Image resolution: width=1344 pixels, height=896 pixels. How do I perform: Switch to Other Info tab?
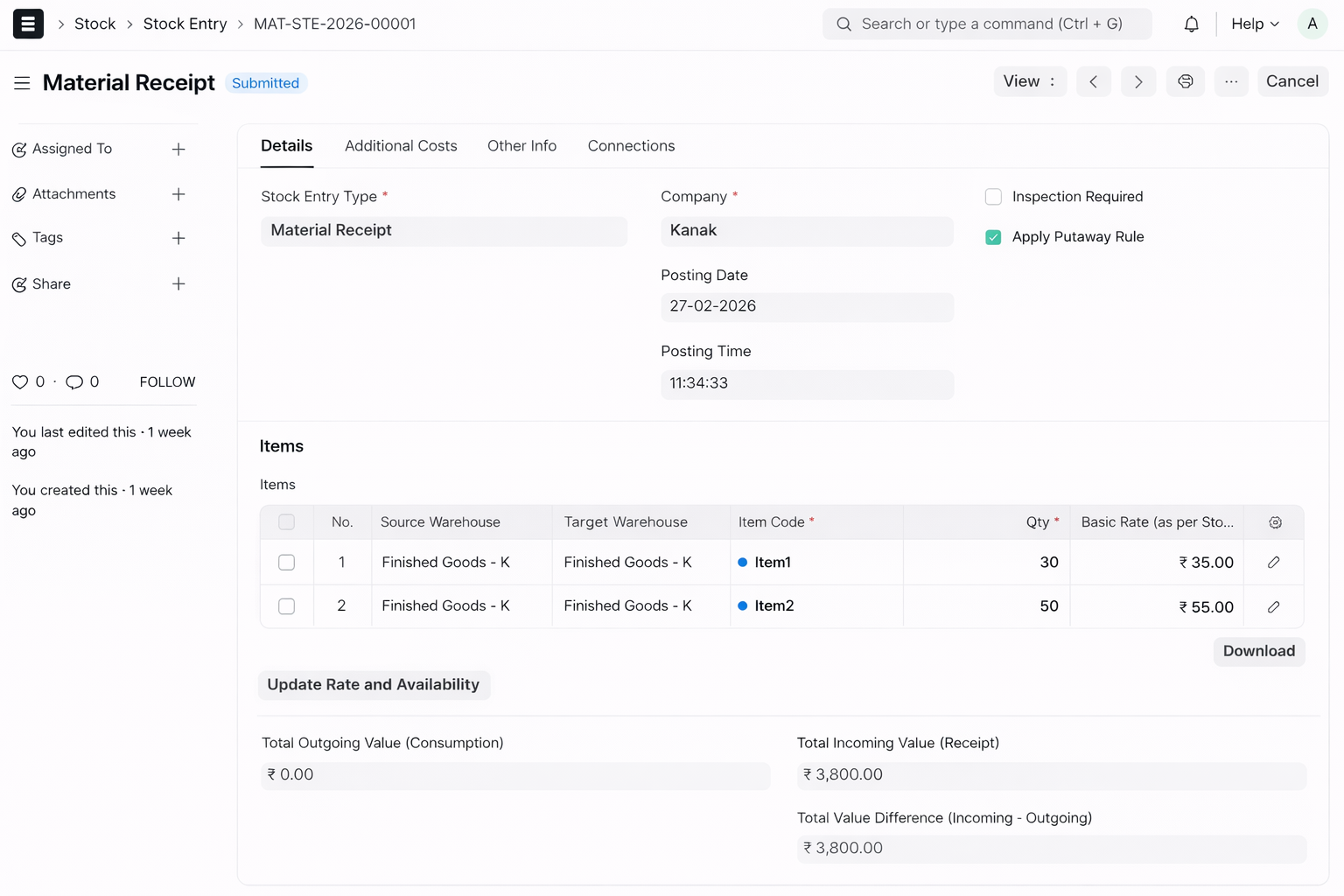coord(521,146)
